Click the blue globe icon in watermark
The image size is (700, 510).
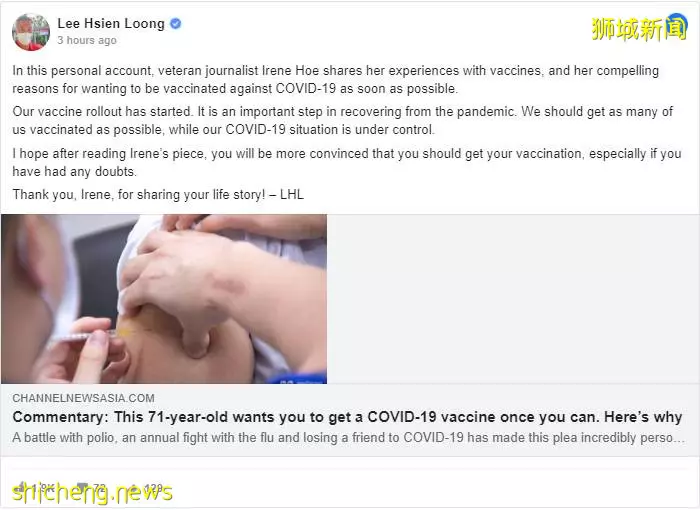pyautogui.click(x=676, y=26)
